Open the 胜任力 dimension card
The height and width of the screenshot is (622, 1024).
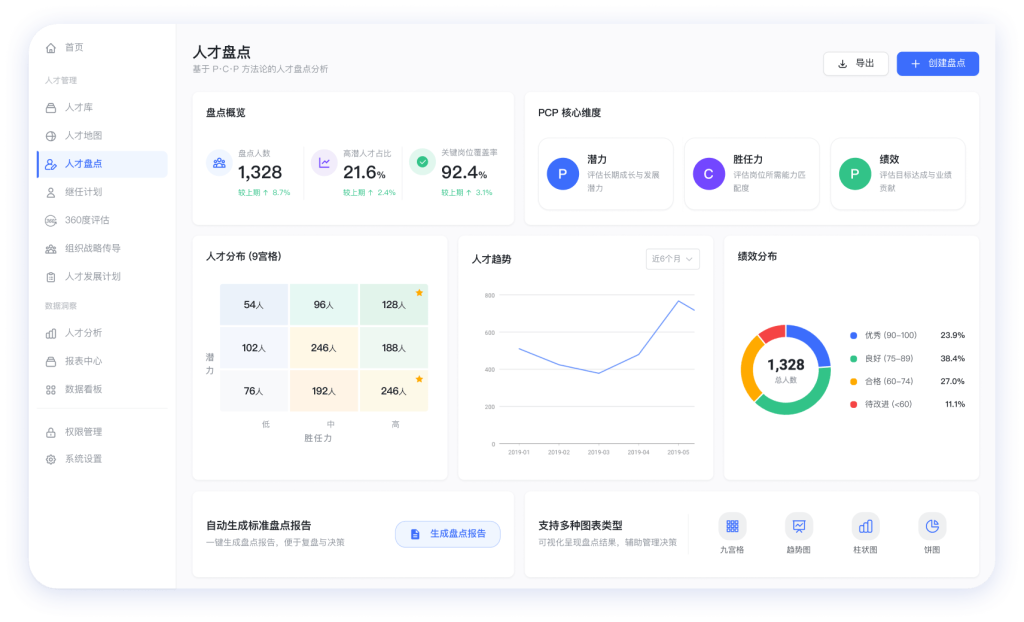752,174
